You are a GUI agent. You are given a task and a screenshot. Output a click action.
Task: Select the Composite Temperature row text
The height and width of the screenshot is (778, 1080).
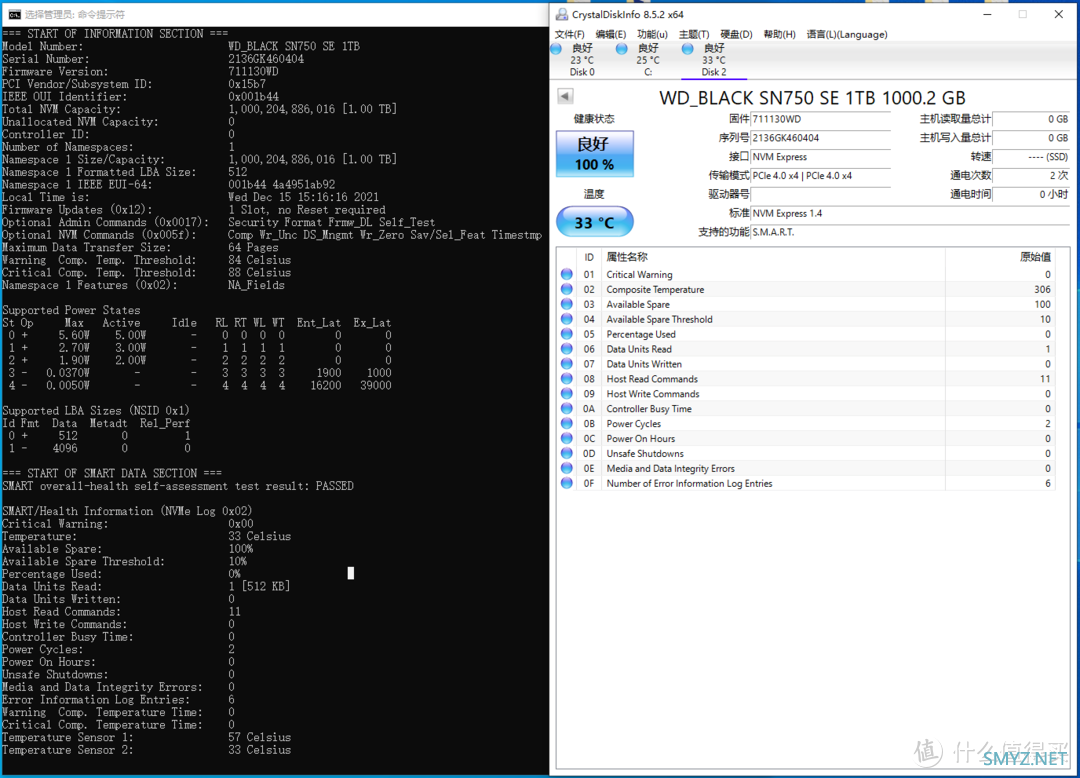click(655, 289)
